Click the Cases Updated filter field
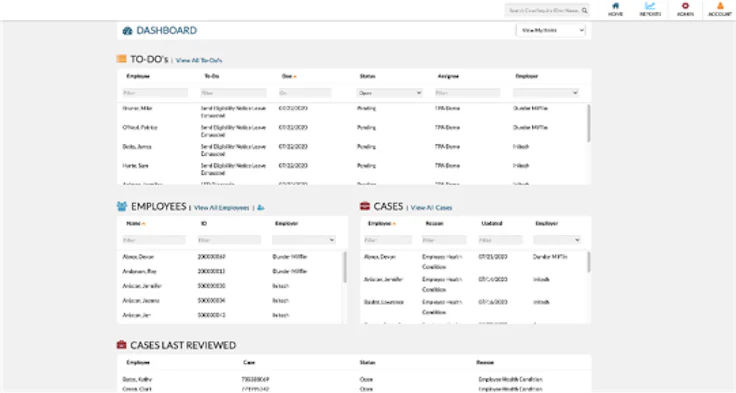Image resolution: width=736 pixels, height=393 pixels. (x=500, y=240)
